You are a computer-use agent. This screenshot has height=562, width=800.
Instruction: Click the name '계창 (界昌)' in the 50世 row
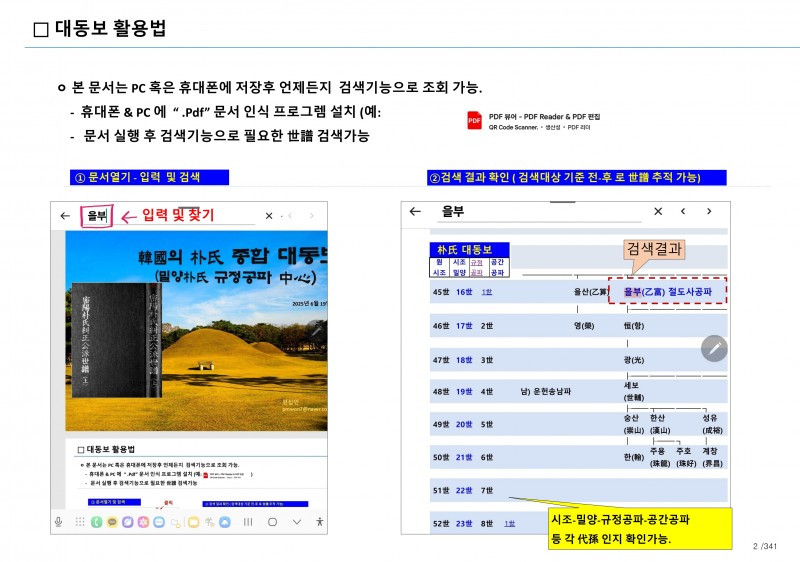pos(712,457)
